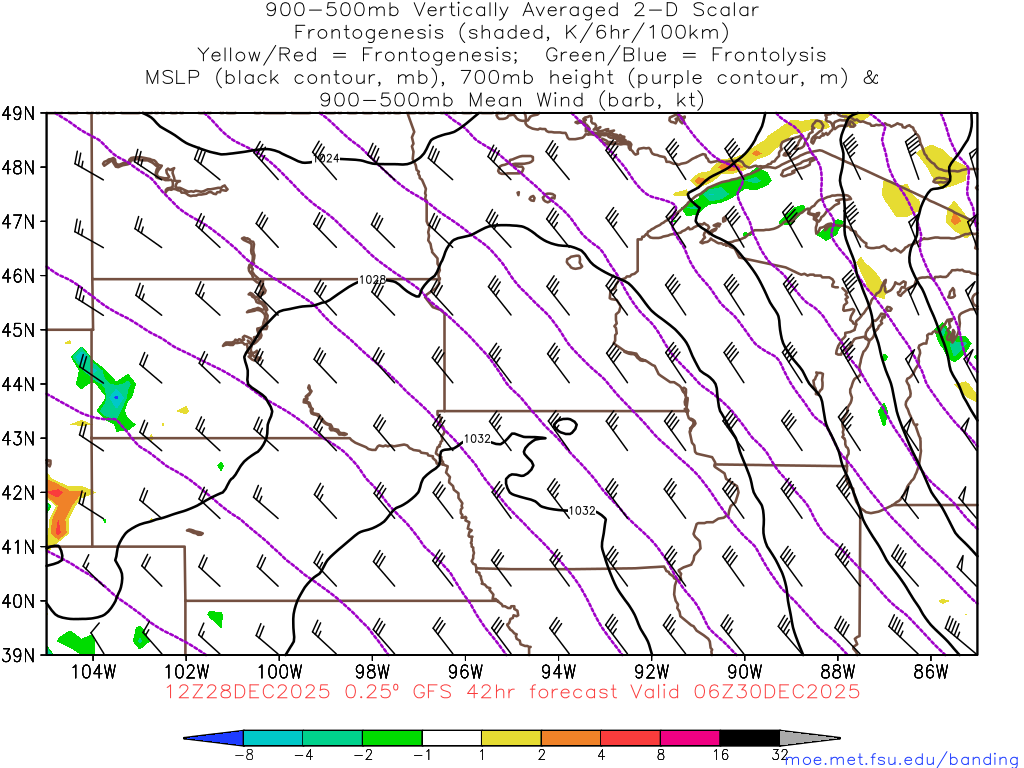
Task: Select the 86W longitude axis label
Action: [x=930, y=670]
